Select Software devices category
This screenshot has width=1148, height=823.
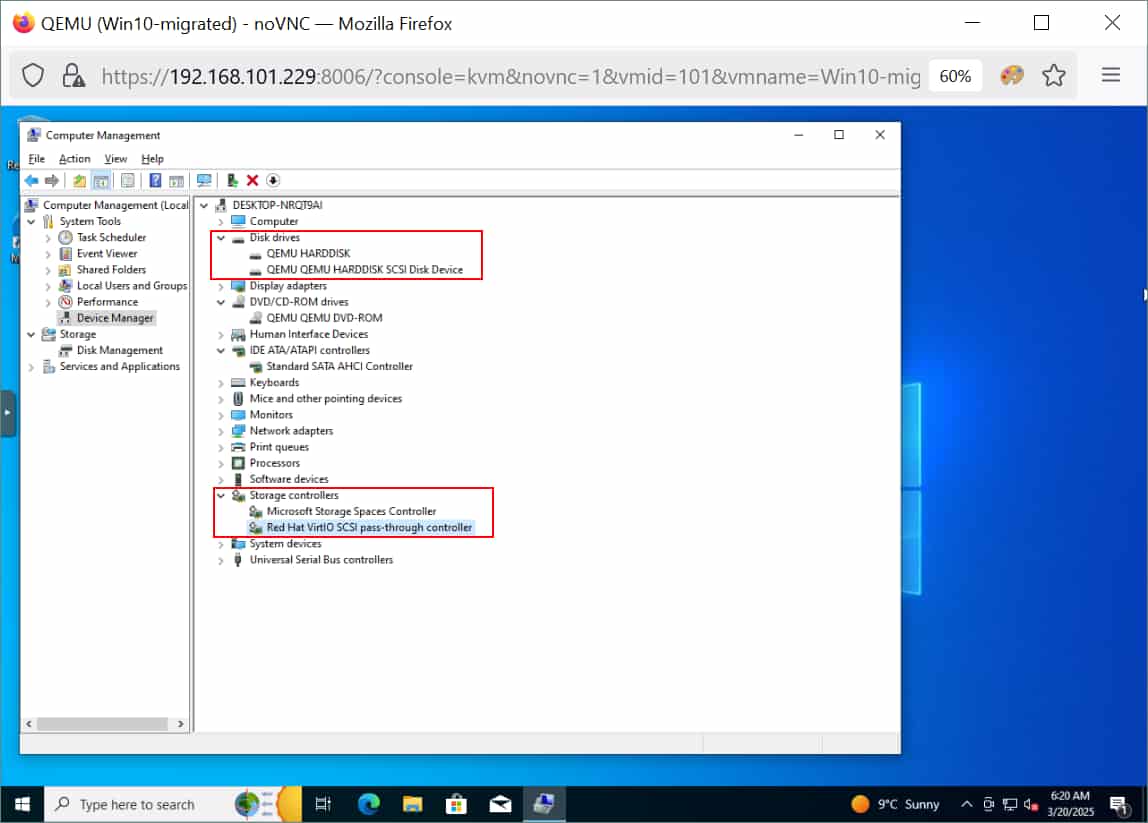(x=288, y=479)
